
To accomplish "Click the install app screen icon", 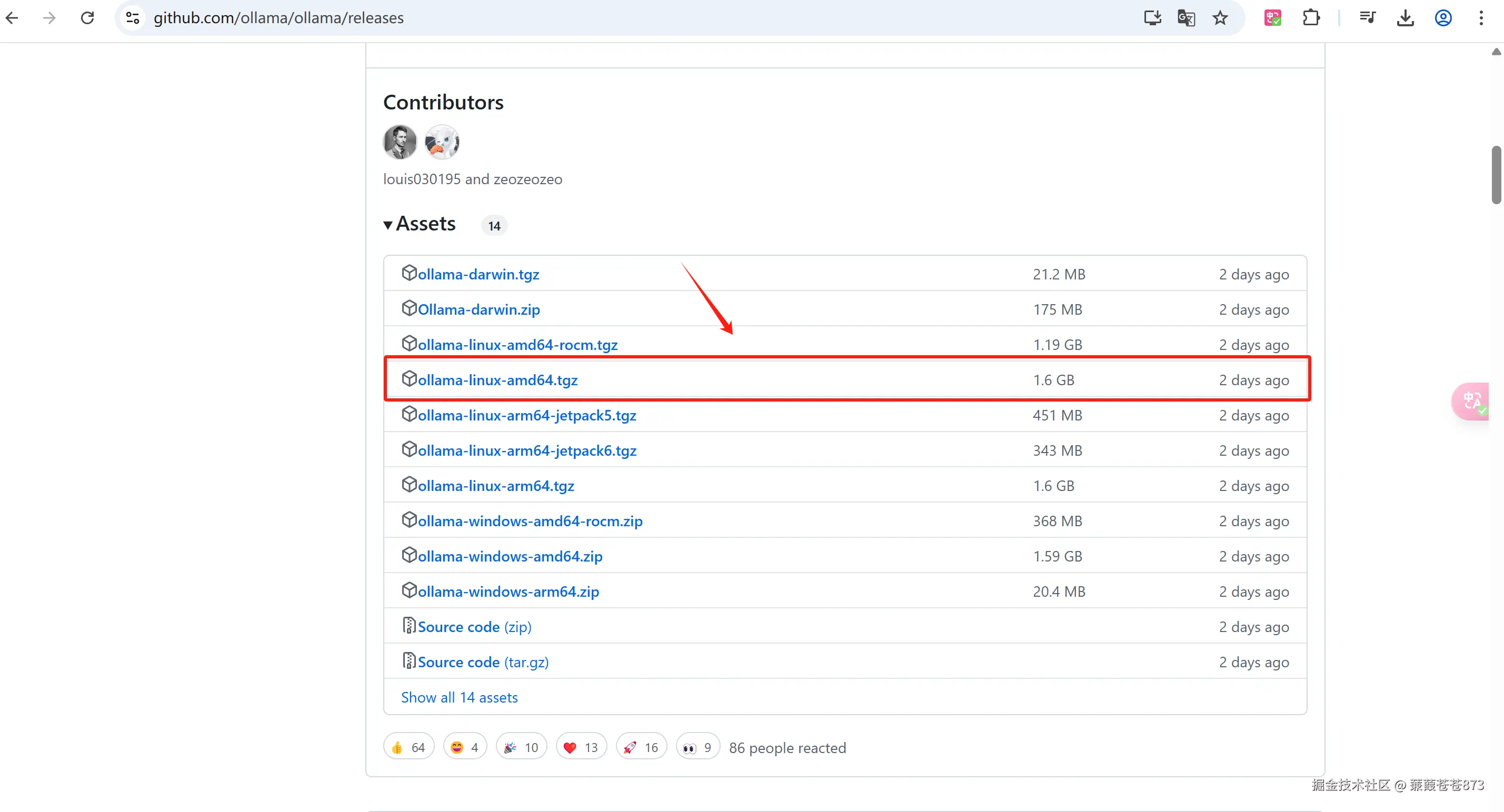I will [1152, 18].
